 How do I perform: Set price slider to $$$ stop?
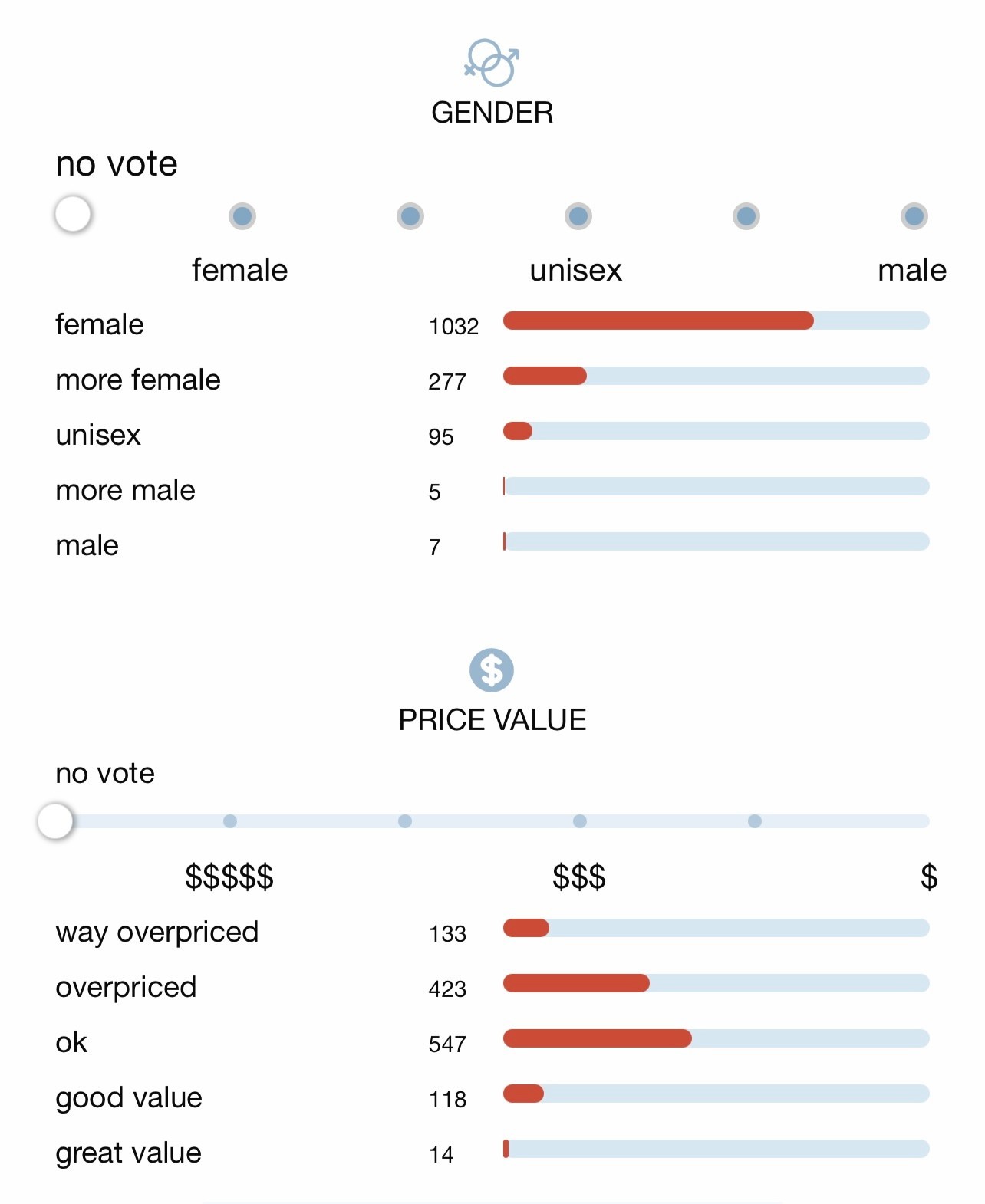[x=580, y=821]
